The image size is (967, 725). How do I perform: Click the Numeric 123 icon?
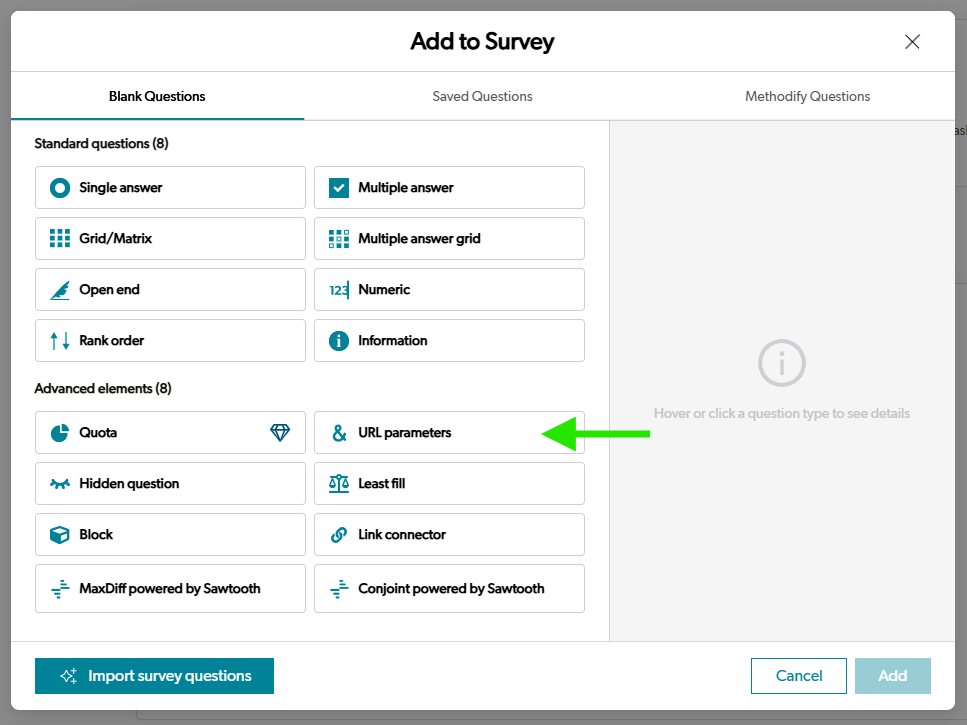click(339, 290)
